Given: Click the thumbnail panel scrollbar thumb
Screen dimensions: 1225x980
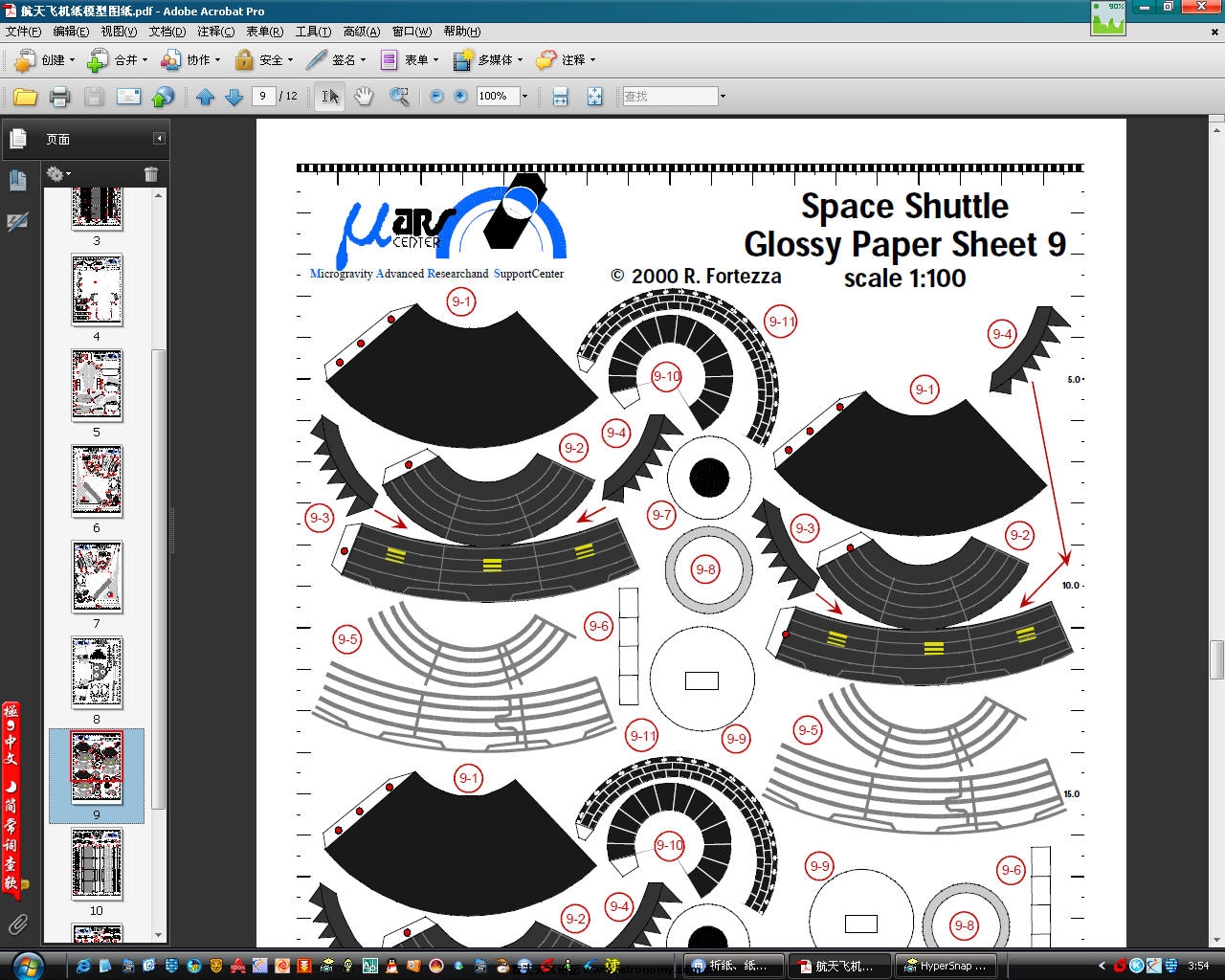Looking at the screenshot, I should (159, 579).
